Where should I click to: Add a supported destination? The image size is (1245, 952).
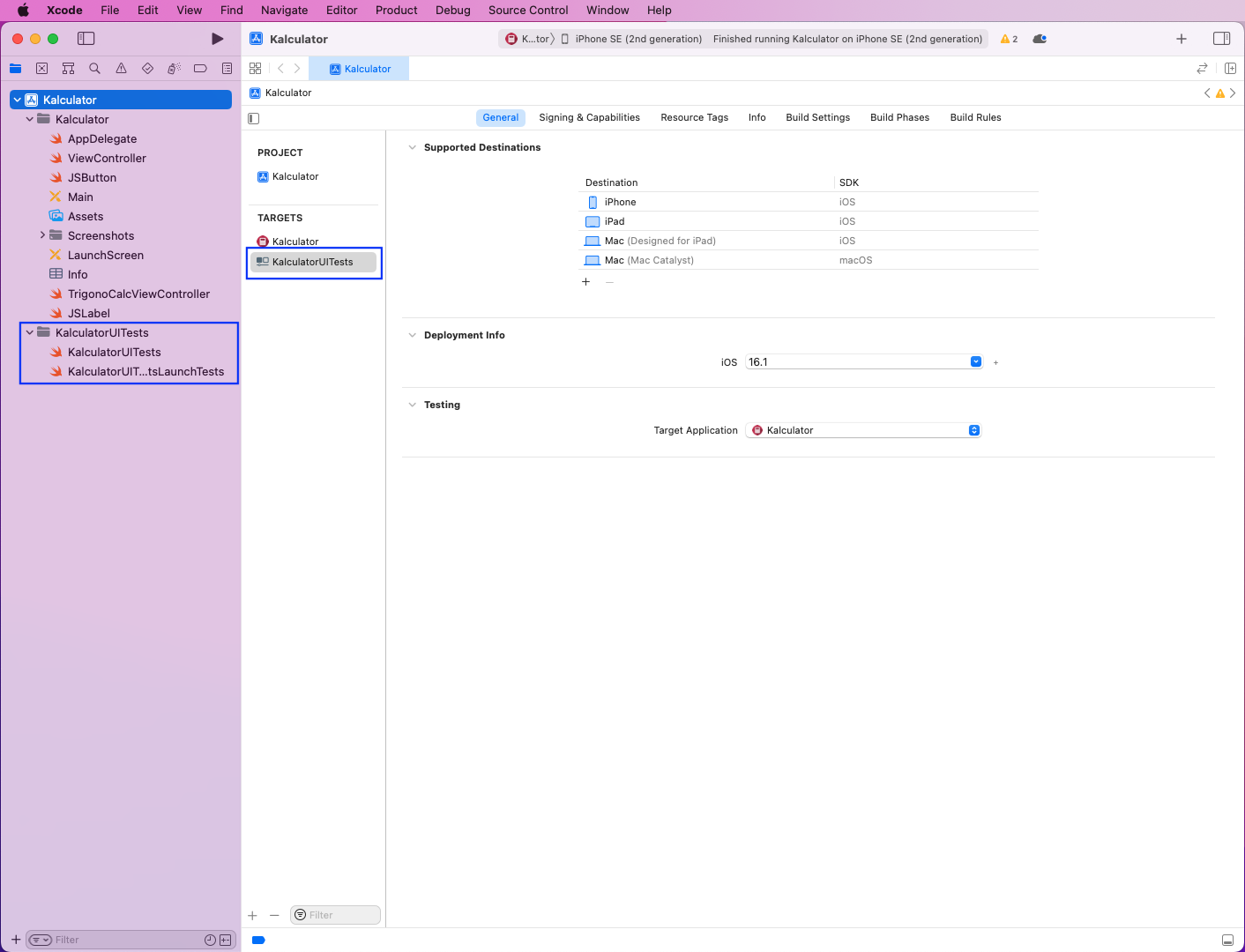(585, 282)
